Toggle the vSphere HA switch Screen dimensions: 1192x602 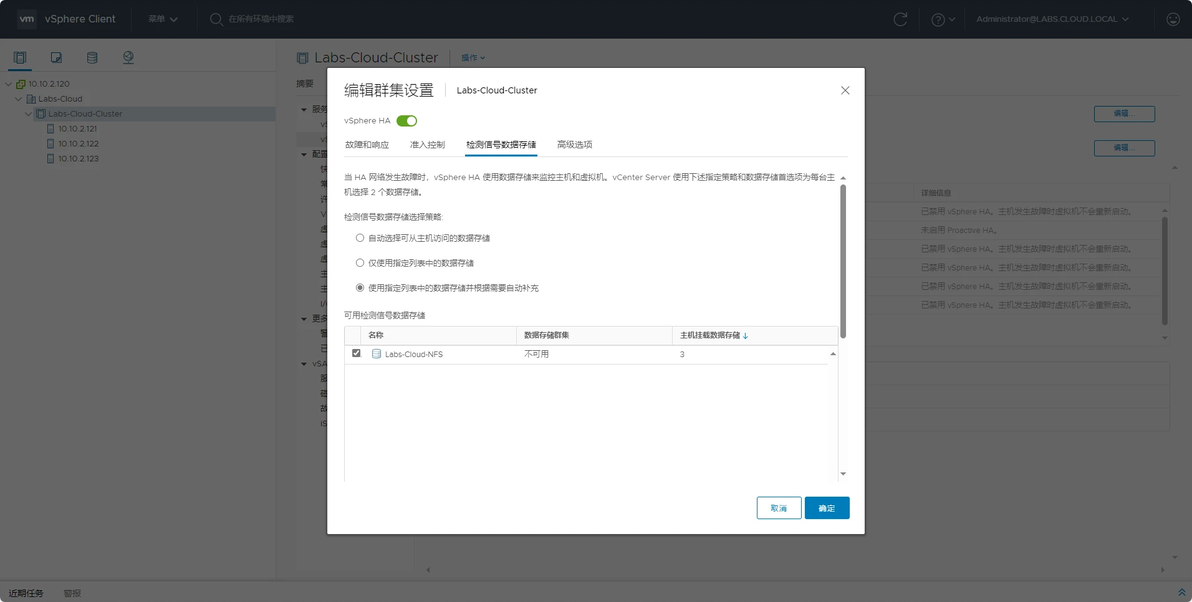click(x=407, y=121)
